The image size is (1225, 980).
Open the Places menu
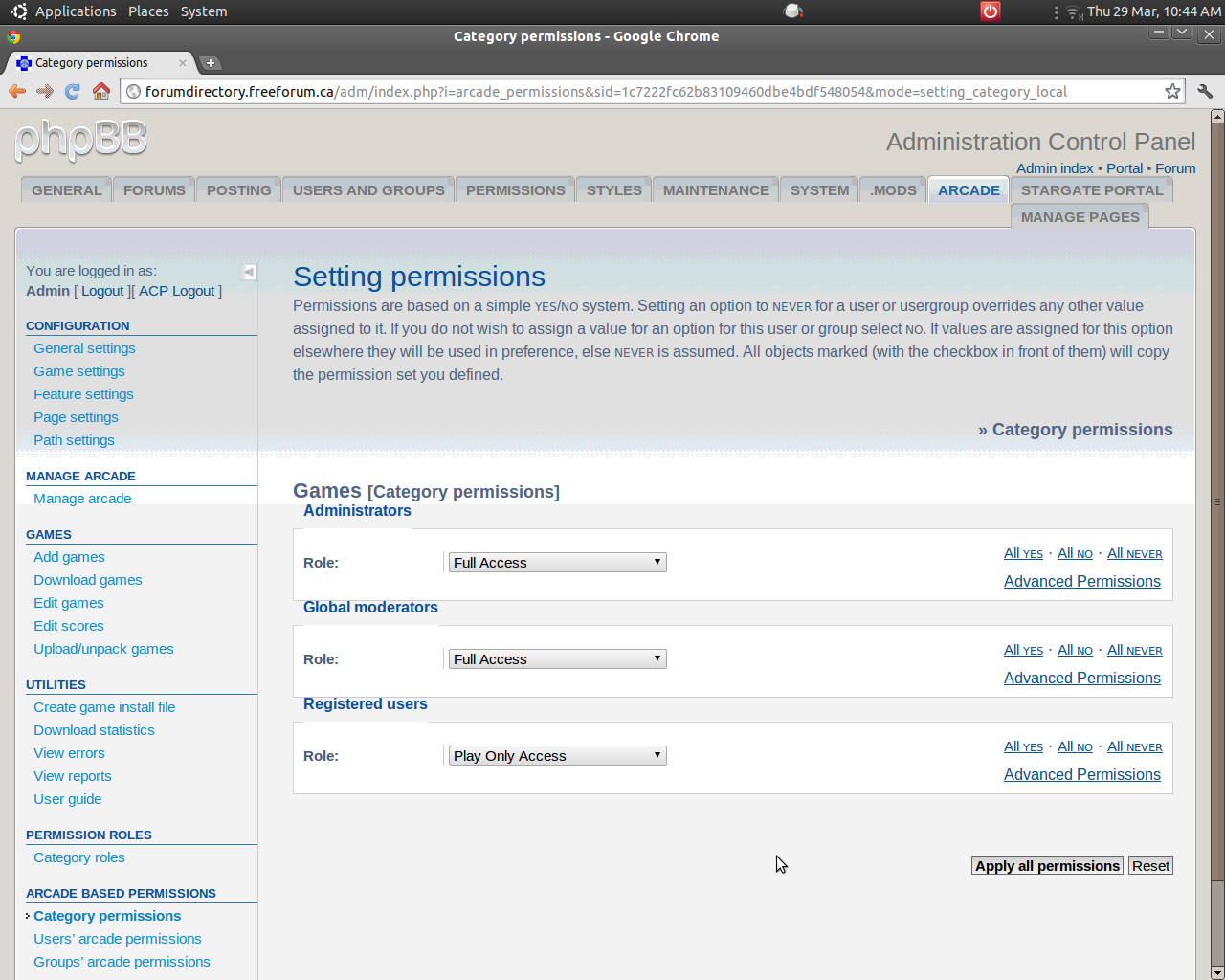point(148,11)
